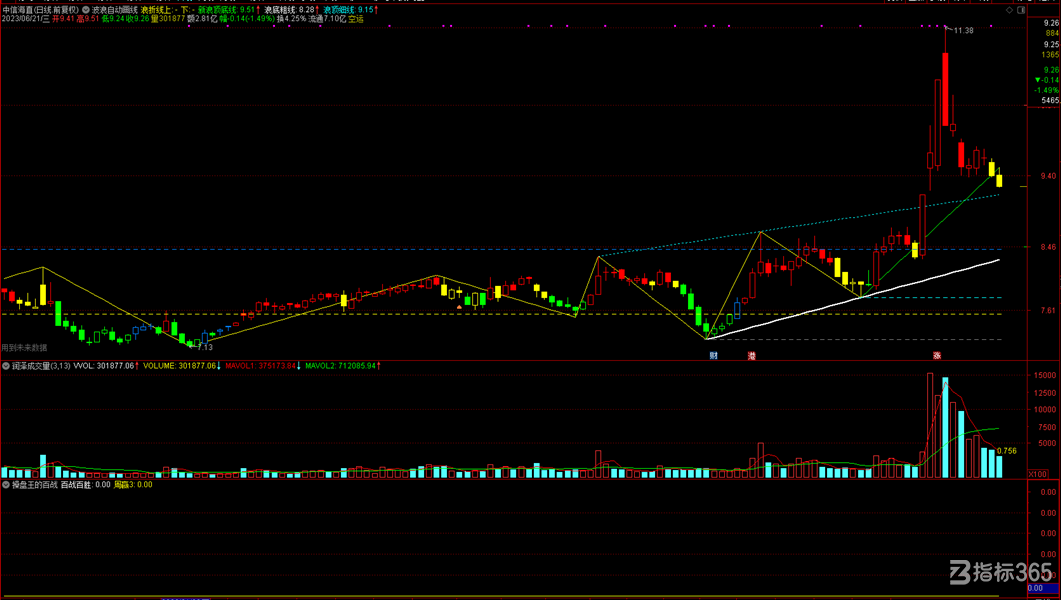Click the 7.13 low price label

pos(205,347)
